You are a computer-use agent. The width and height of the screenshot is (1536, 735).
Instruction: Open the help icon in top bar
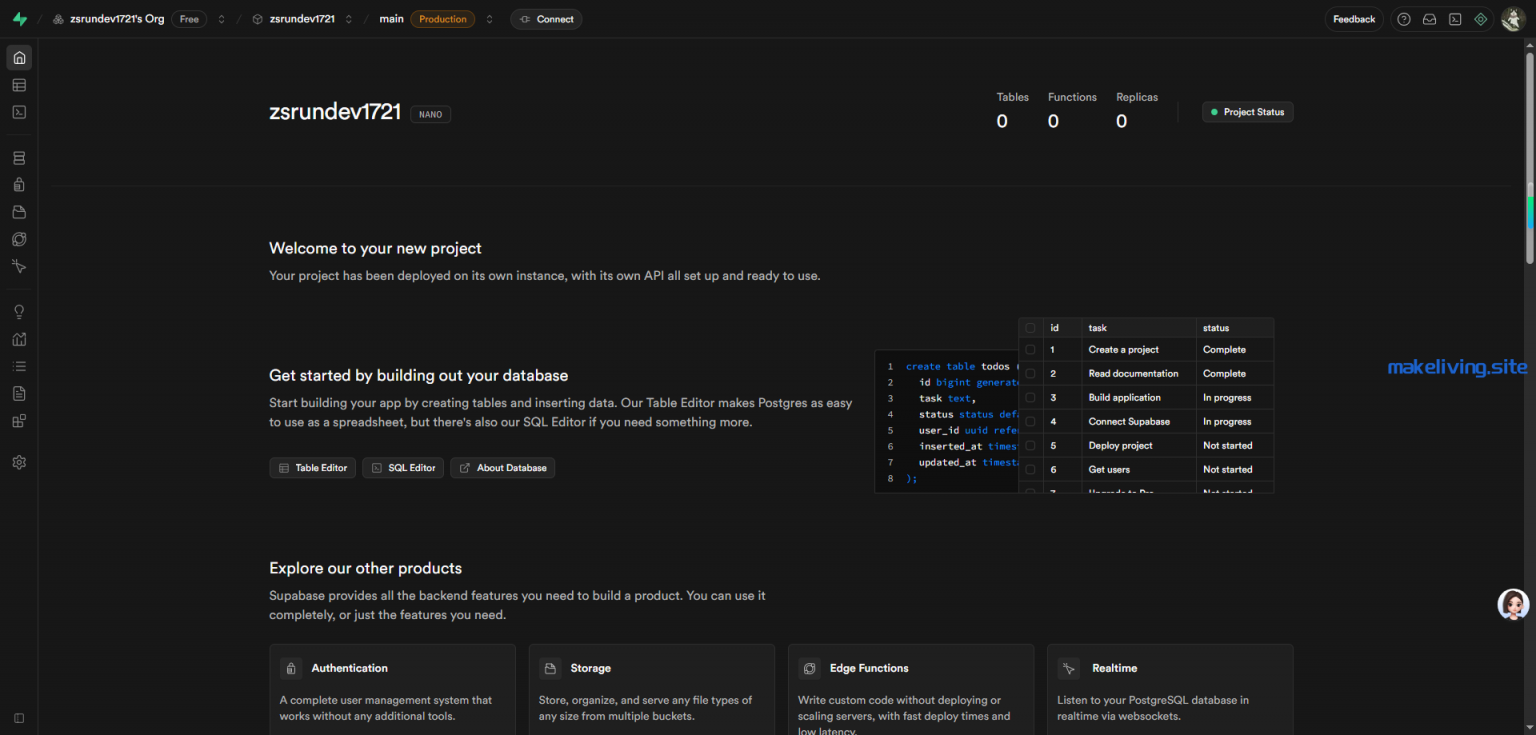pos(1404,19)
